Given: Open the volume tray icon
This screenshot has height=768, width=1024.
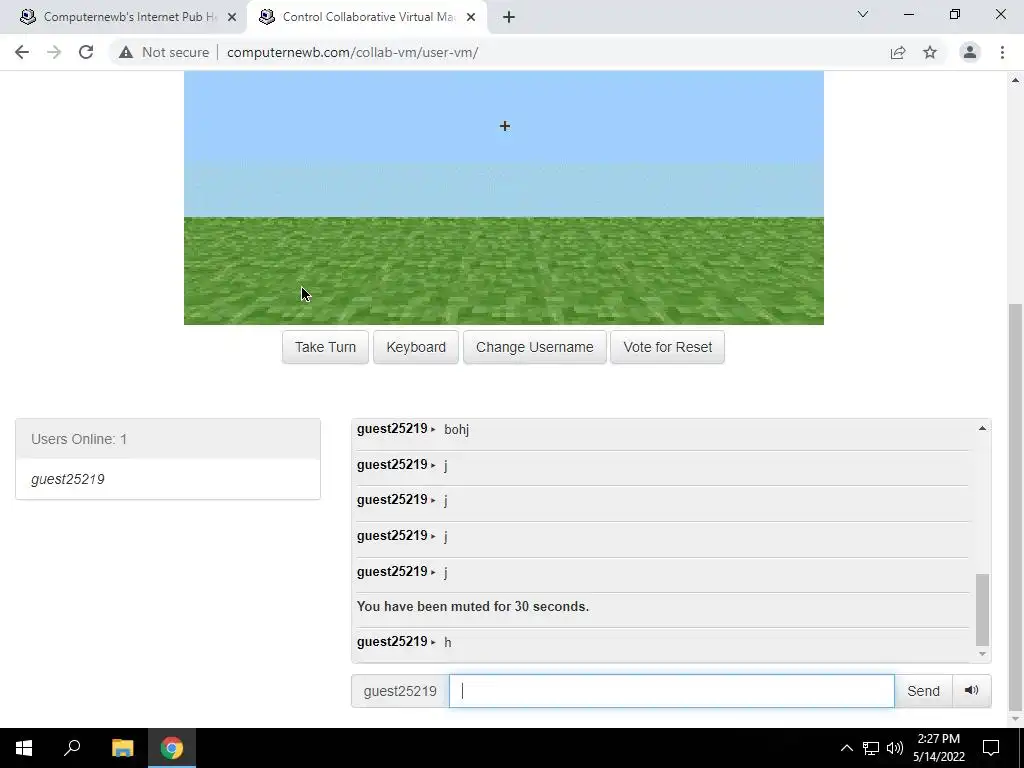Looking at the screenshot, I should click(x=895, y=748).
